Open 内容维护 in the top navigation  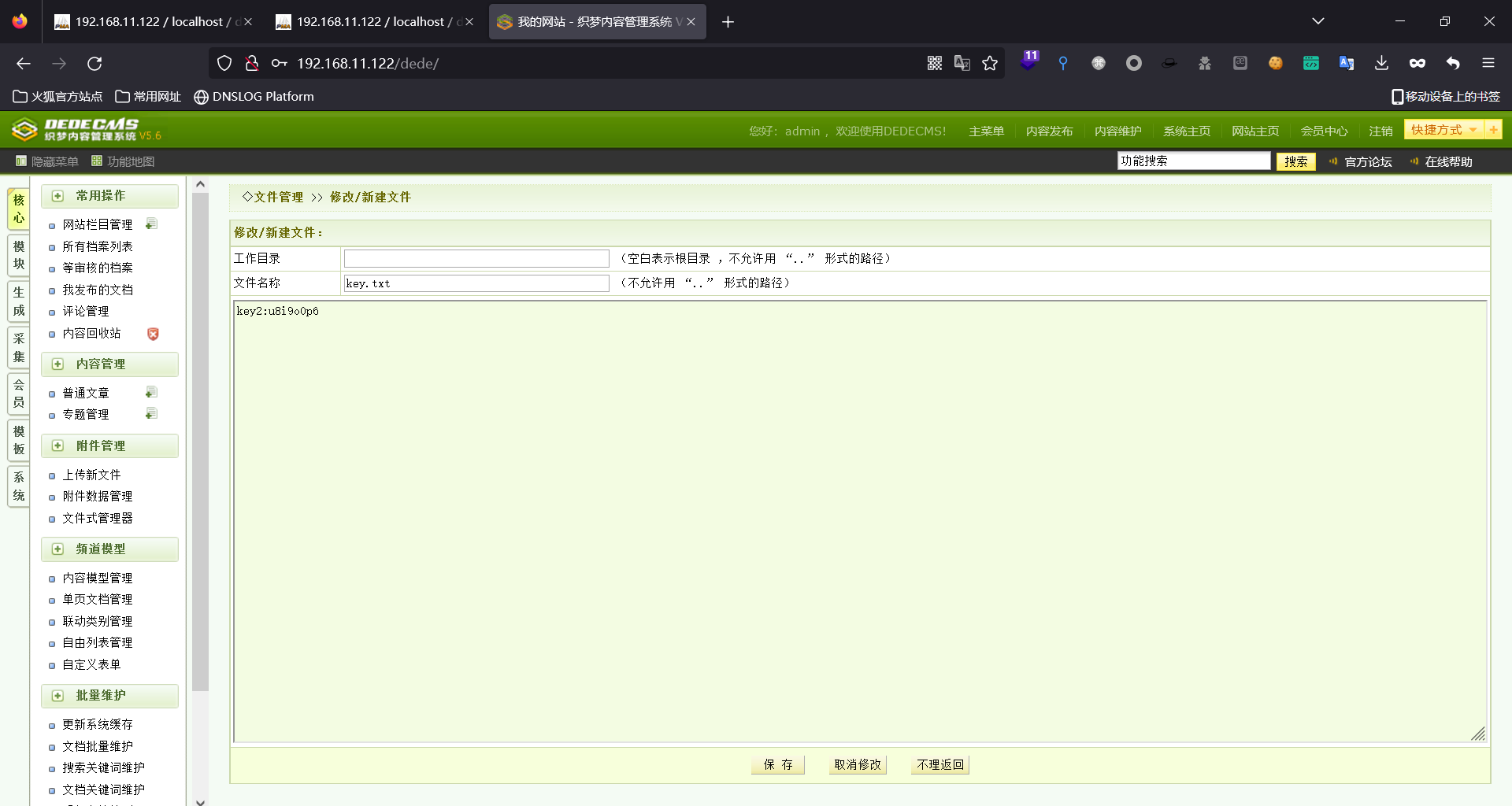pyautogui.click(x=1117, y=131)
